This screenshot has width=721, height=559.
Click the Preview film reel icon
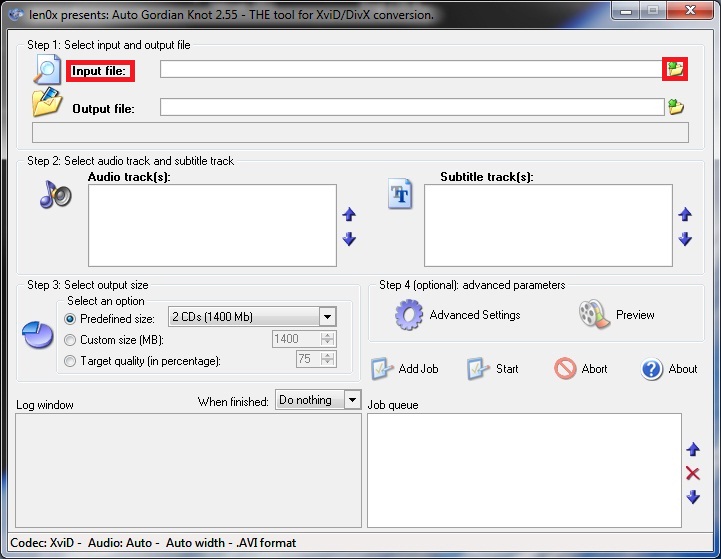click(594, 314)
